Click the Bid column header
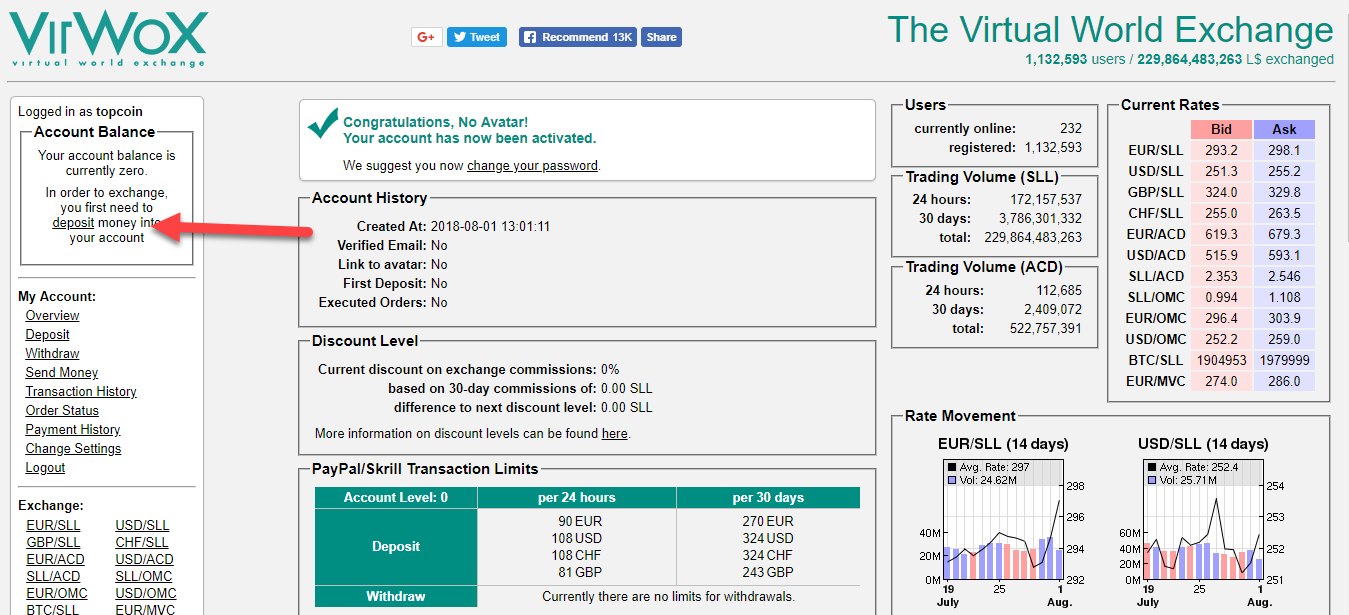Screen dimensions: 1349x615 coord(1221,129)
